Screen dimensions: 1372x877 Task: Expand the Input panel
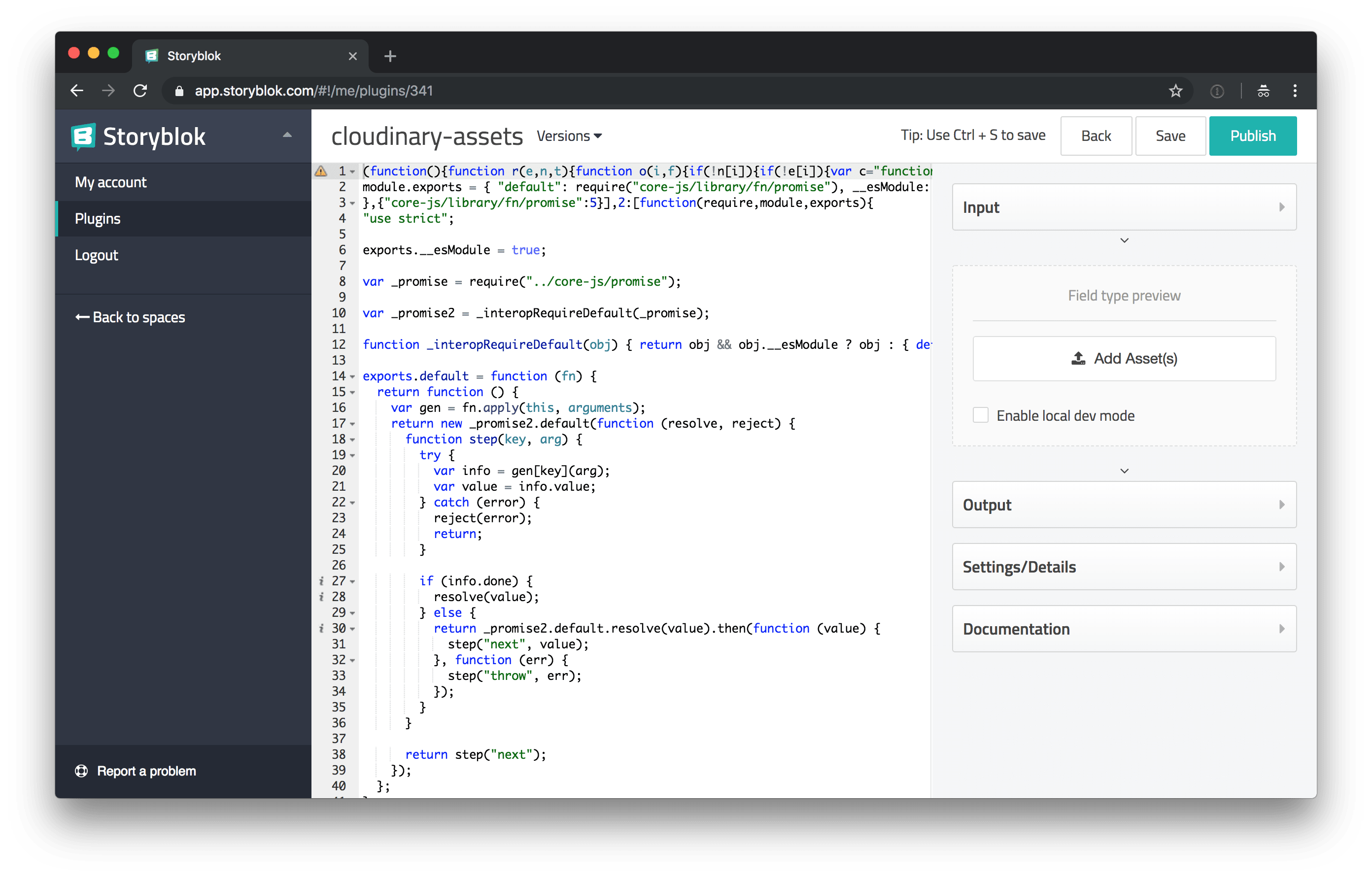[x=1124, y=207]
